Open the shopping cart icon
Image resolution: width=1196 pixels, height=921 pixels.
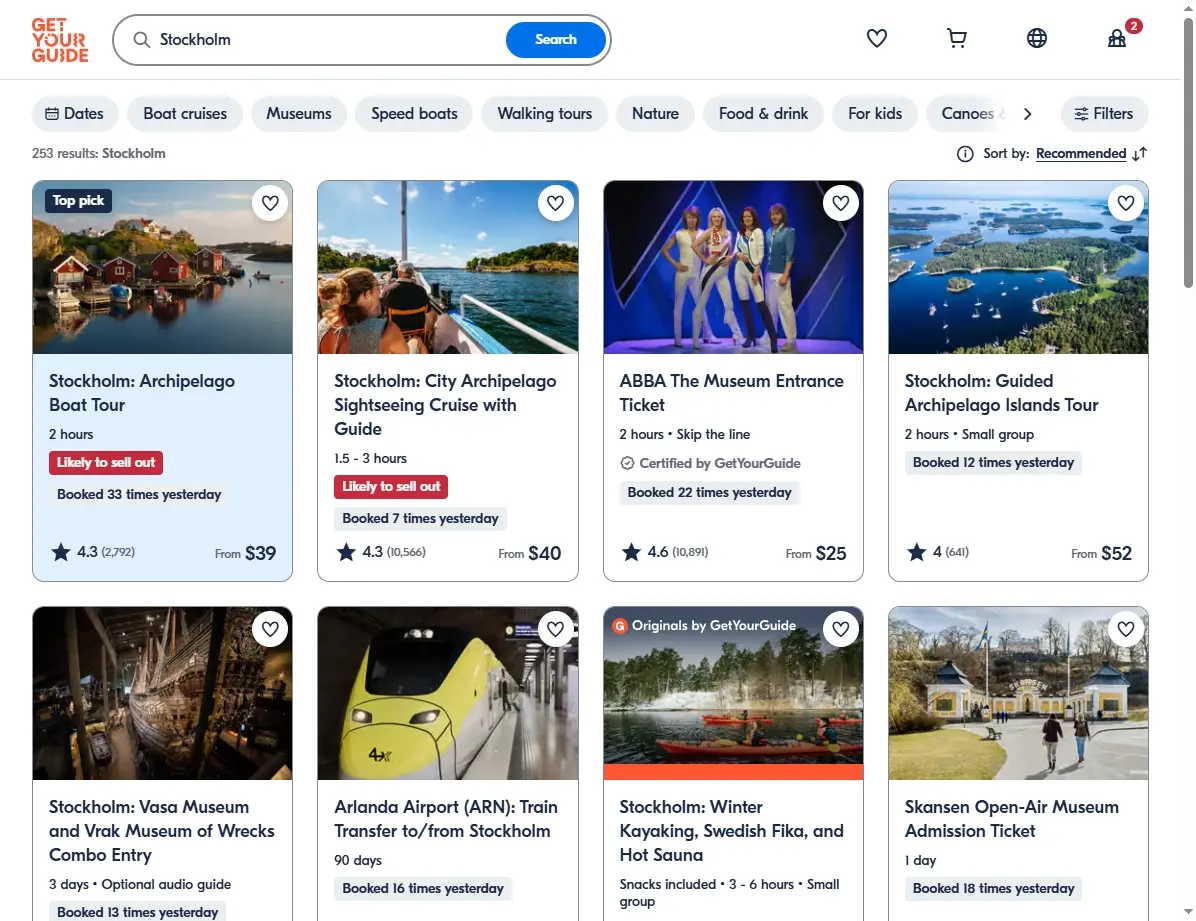pos(956,38)
